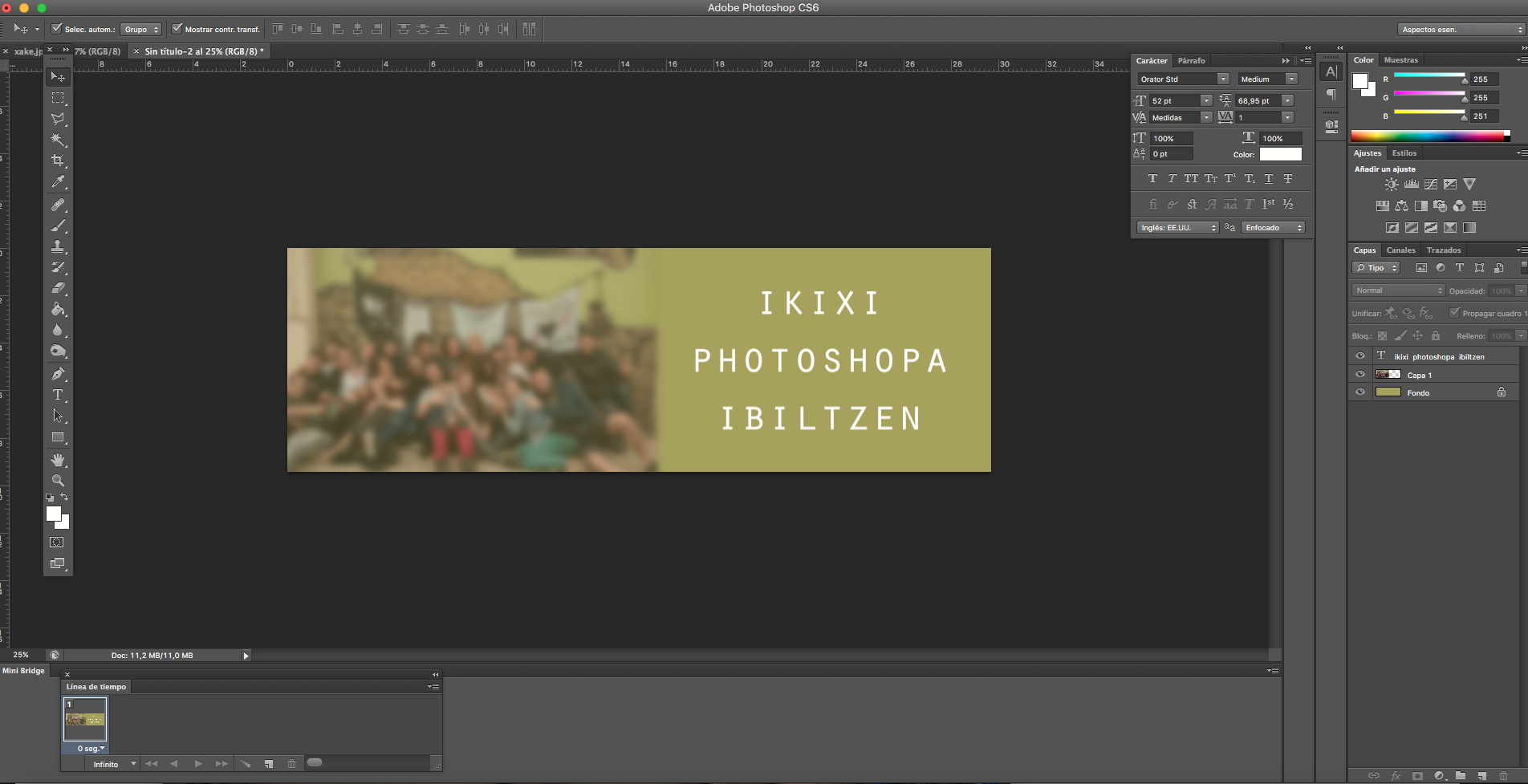Select the Eyedropper tool
The image size is (1528, 784).
58,182
